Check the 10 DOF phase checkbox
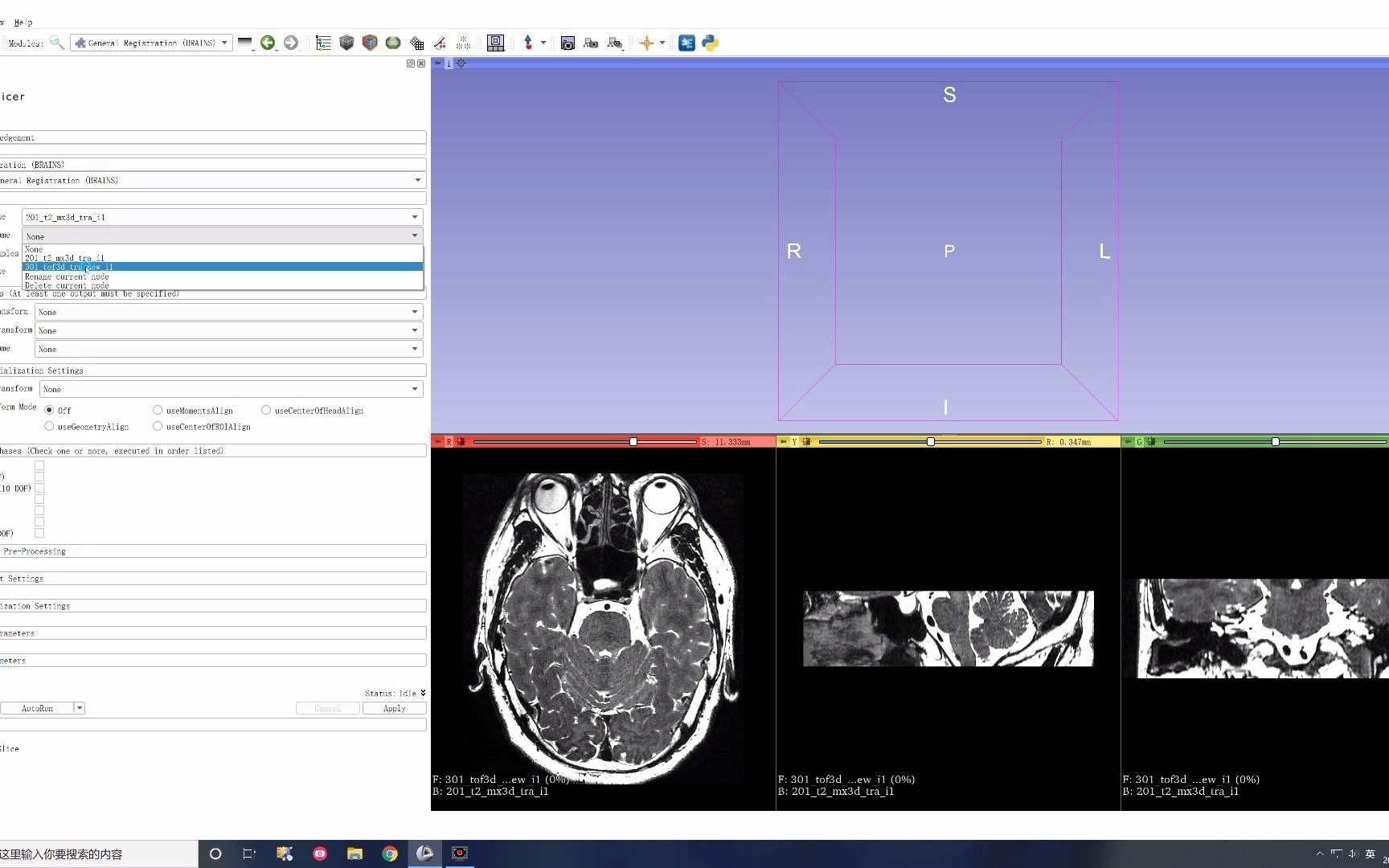The height and width of the screenshot is (868, 1389). [39, 488]
